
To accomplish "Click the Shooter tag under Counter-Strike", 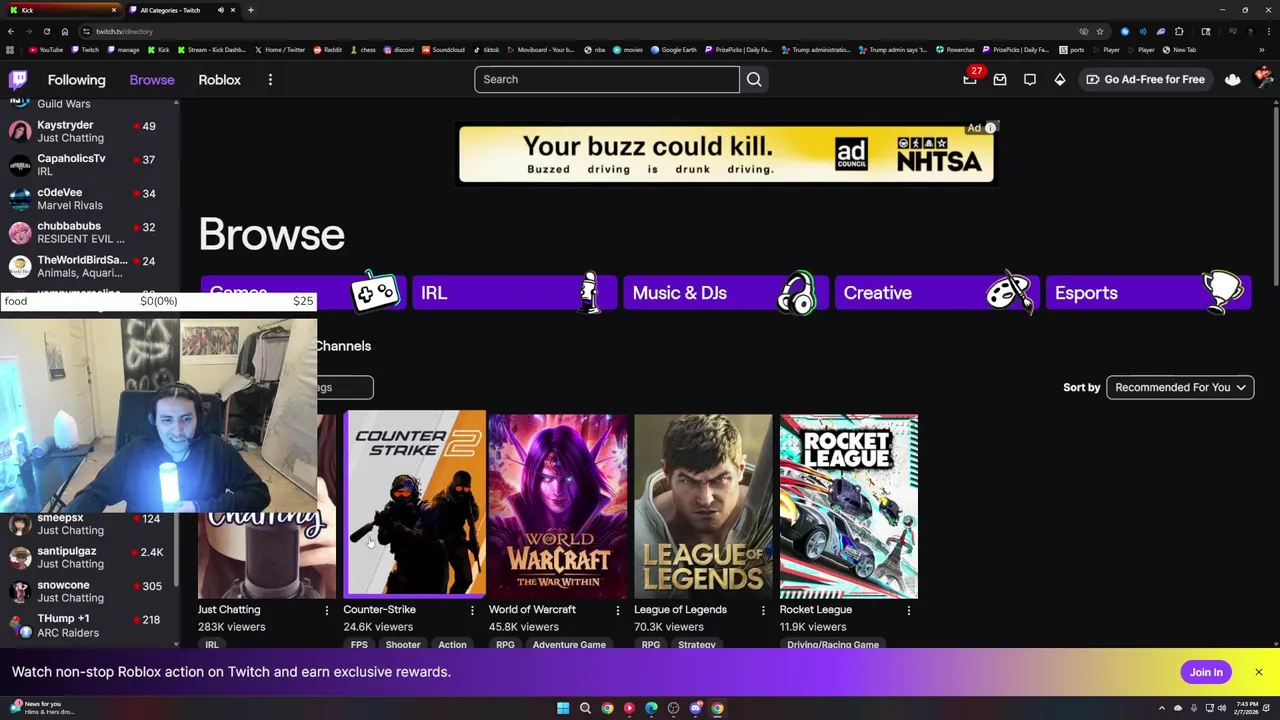I will [403, 645].
